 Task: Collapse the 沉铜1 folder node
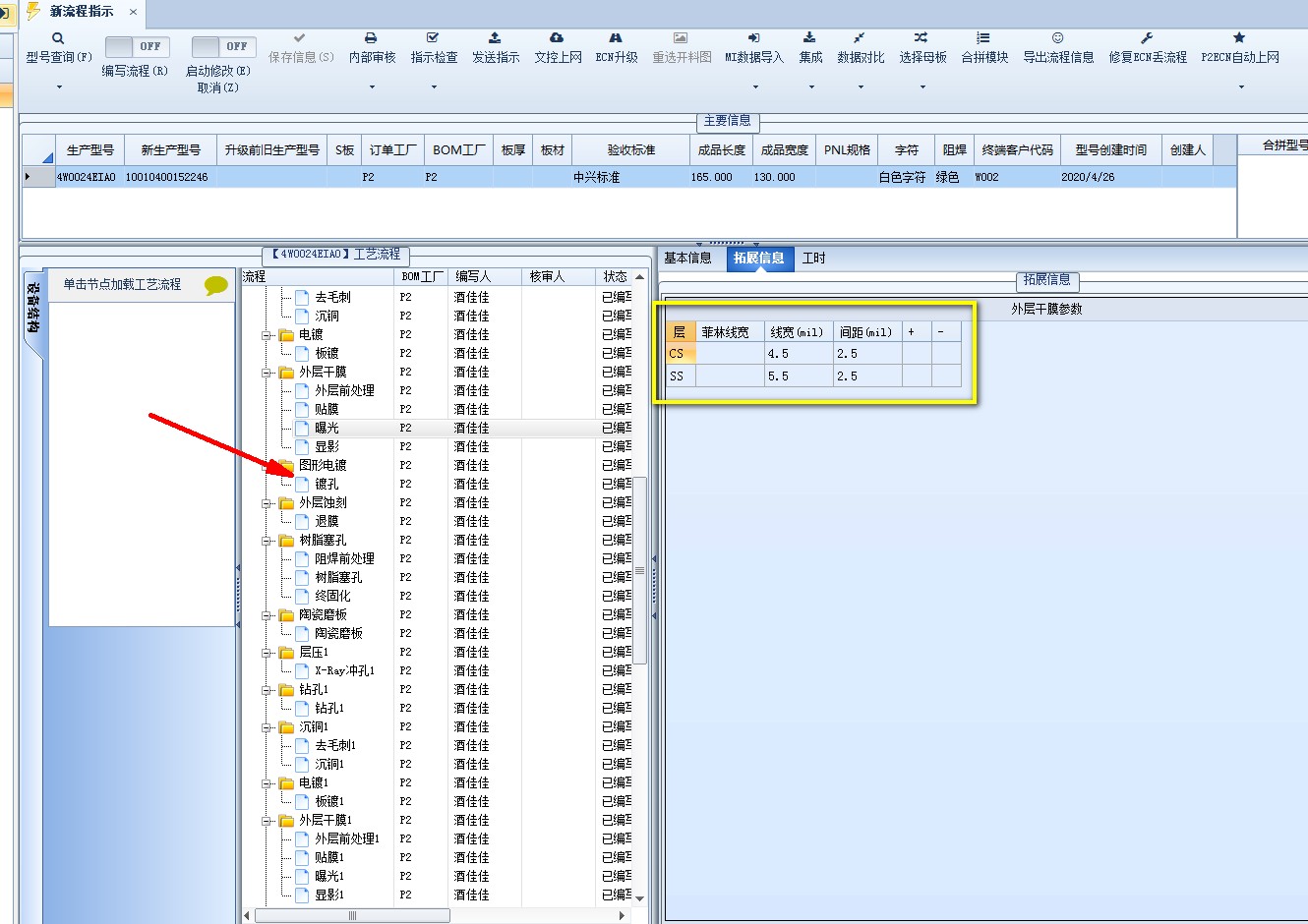[267, 727]
